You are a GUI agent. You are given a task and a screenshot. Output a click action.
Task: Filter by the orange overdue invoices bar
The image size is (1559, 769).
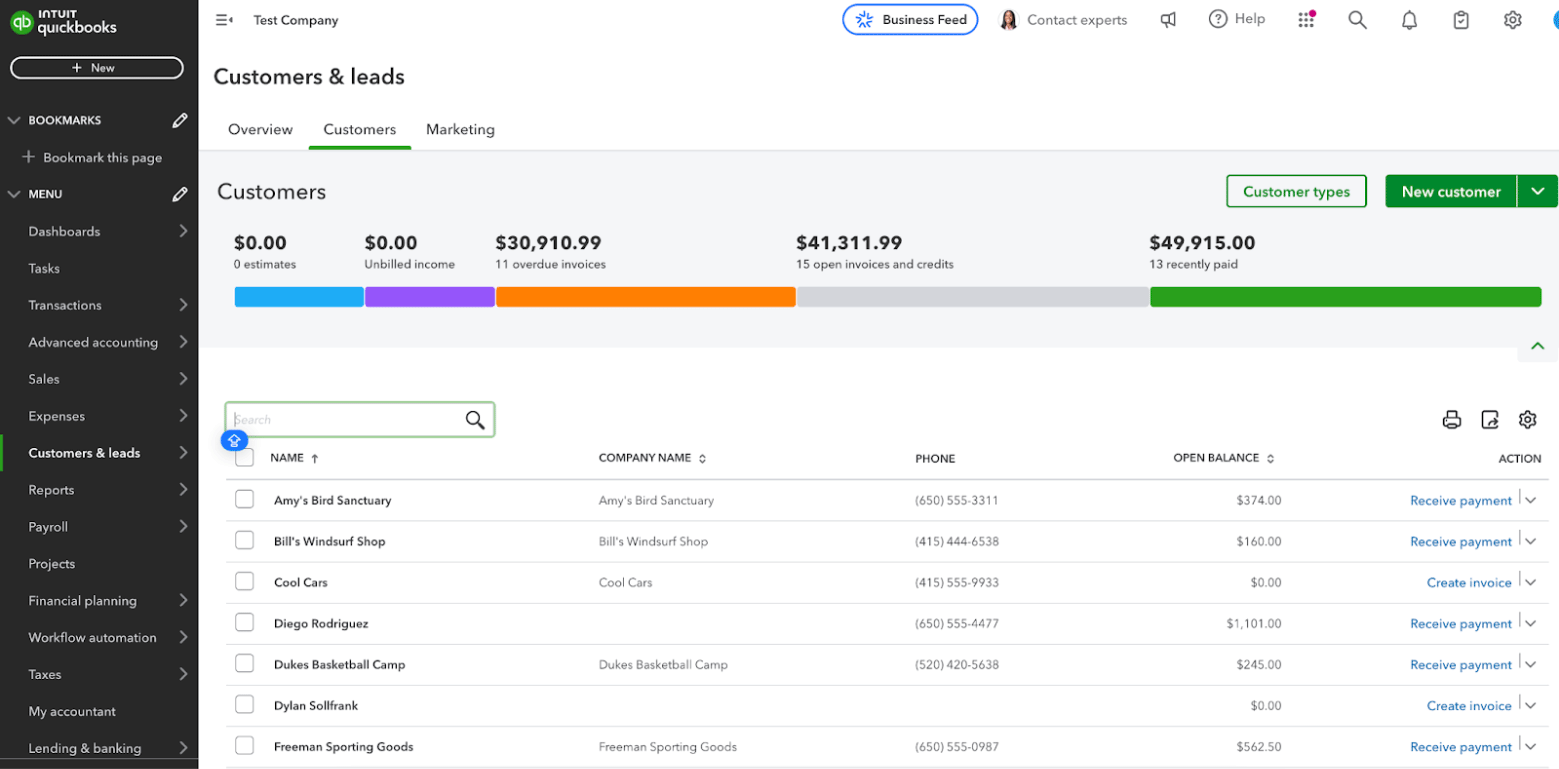645,297
